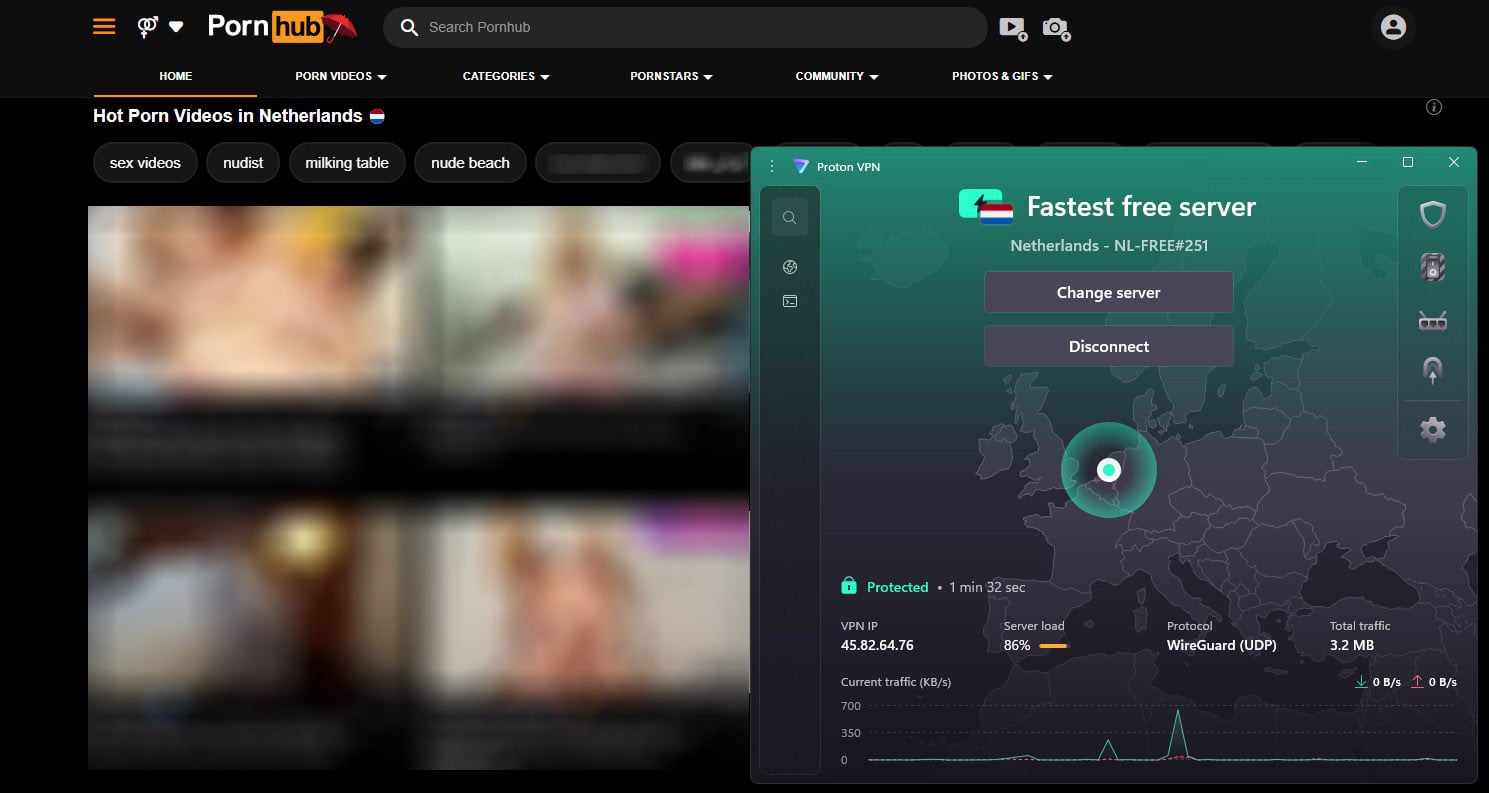This screenshot has width=1489, height=793.
Task: Select the "1 min 32 sec" session timer
Action: [x=986, y=587]
